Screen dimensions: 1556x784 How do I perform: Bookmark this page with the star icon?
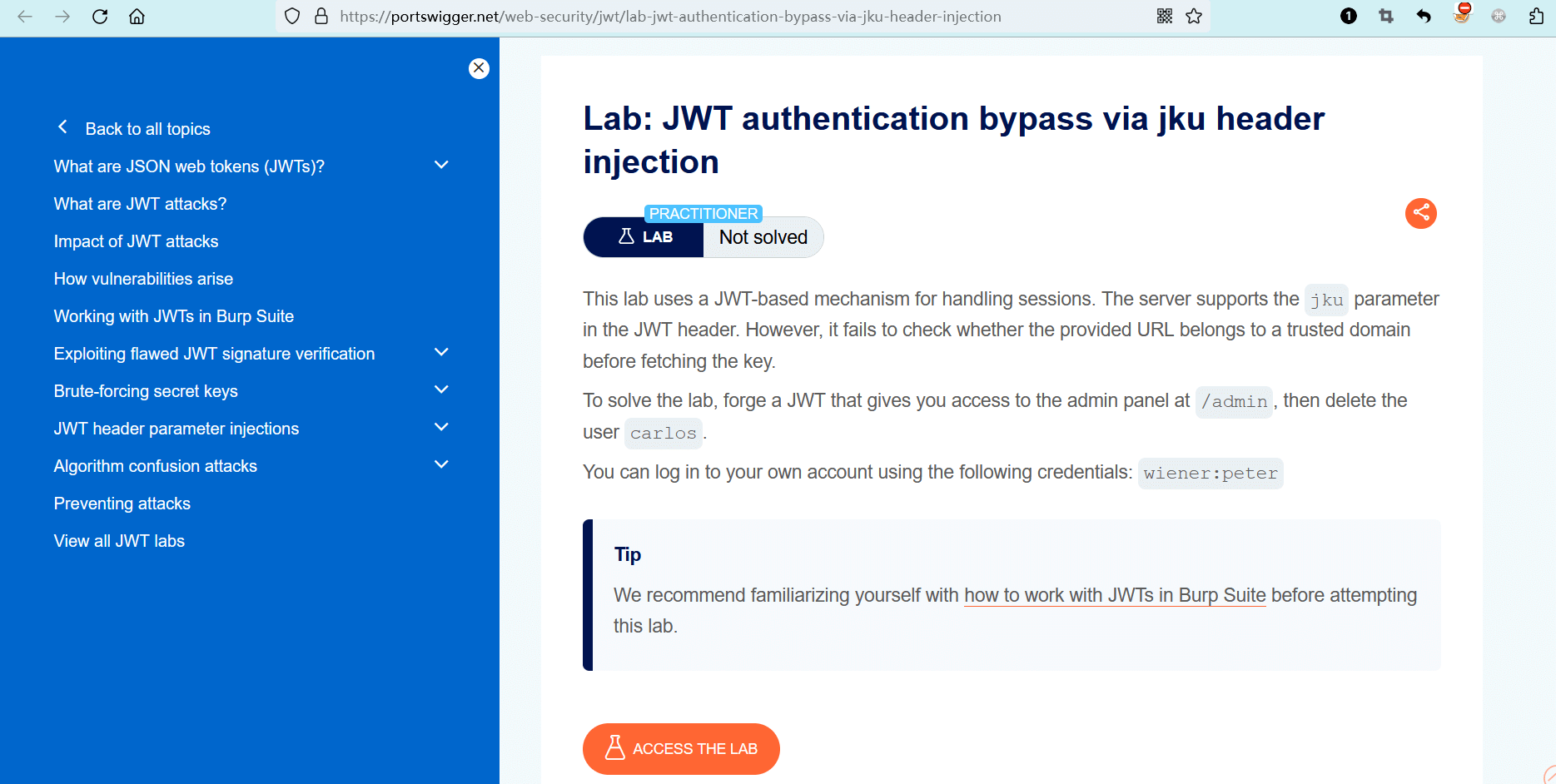[1194, 17]
